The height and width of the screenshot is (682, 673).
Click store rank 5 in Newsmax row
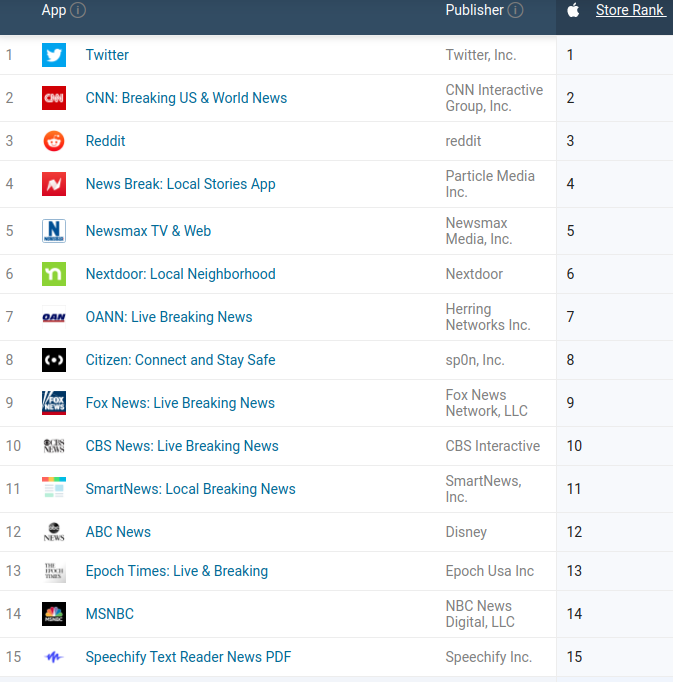click(x=570, y=231)
